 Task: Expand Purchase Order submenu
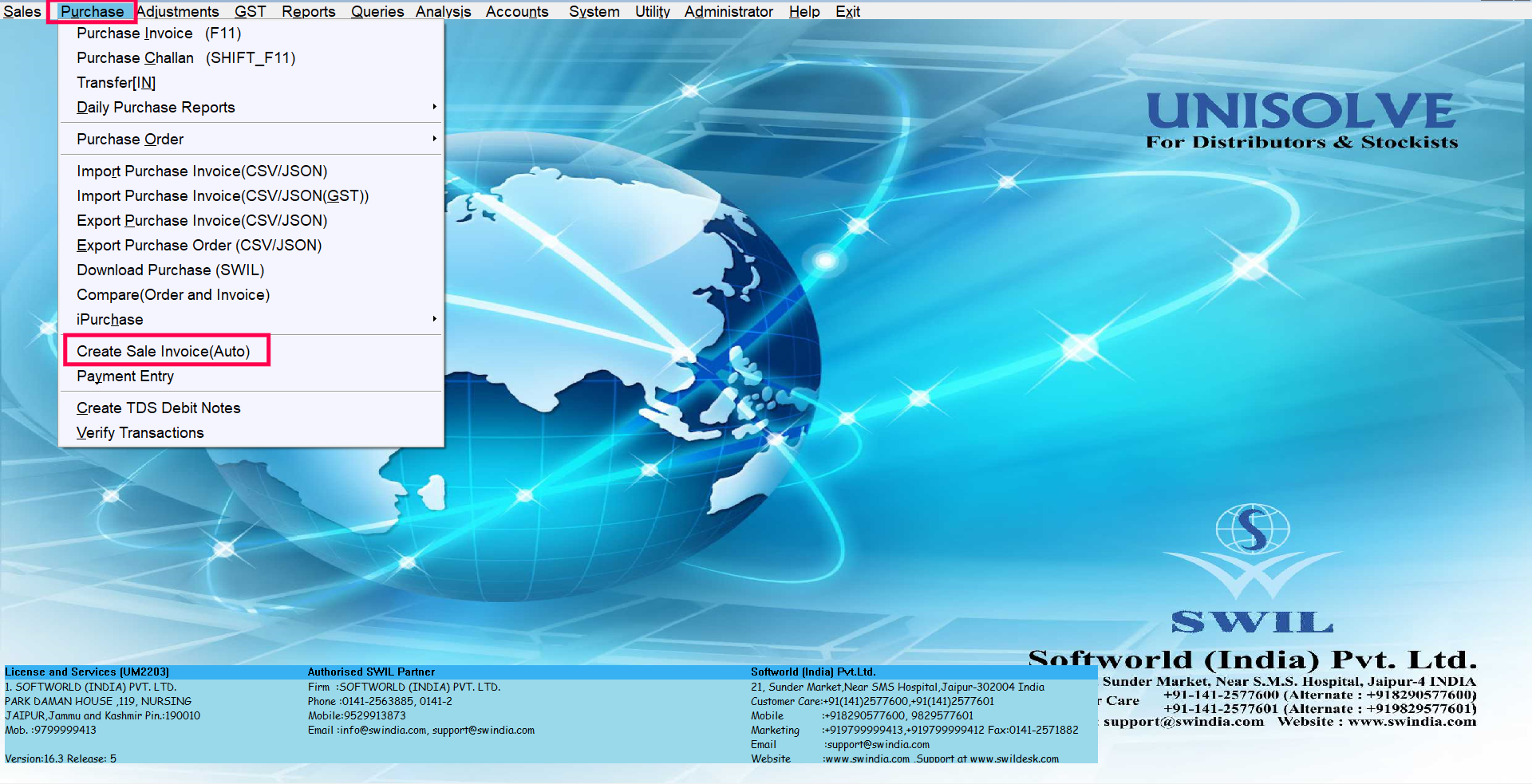(x=251, y=140)
